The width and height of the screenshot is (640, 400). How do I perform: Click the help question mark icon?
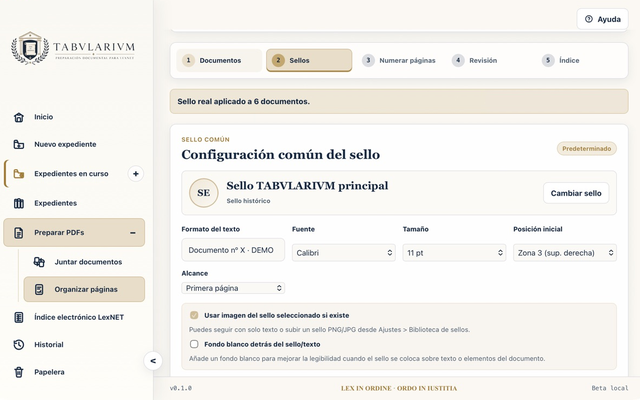pyautogui.click(x=589, y=19)
